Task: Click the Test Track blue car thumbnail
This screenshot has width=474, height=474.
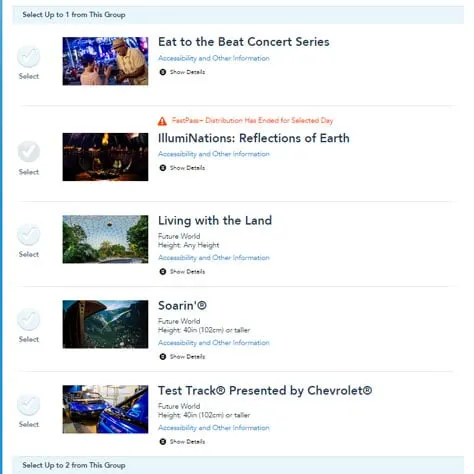Action: pyautogui.click(x=105, y=409)
